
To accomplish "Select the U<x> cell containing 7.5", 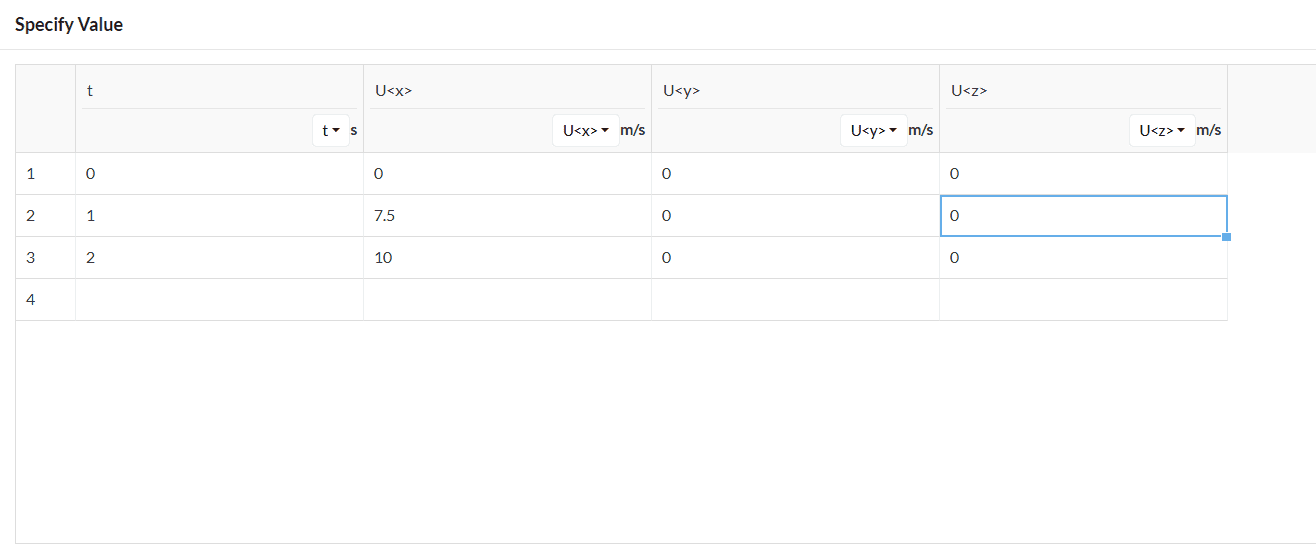I will pyautogui.click(x=507, y=216).
